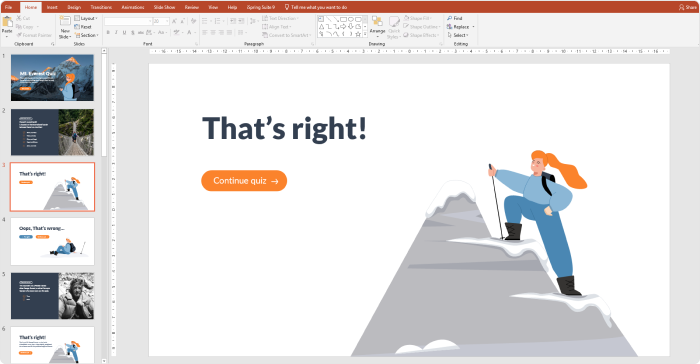Click Select in Editing group
The height and width of the screenshot is (364, 700).
[458, 35]
